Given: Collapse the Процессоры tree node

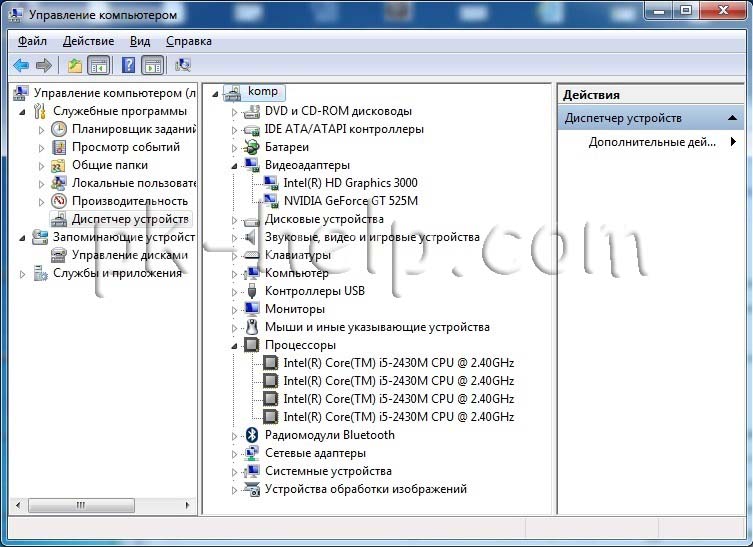Looking at the screenshot, I should pos(234,346).
